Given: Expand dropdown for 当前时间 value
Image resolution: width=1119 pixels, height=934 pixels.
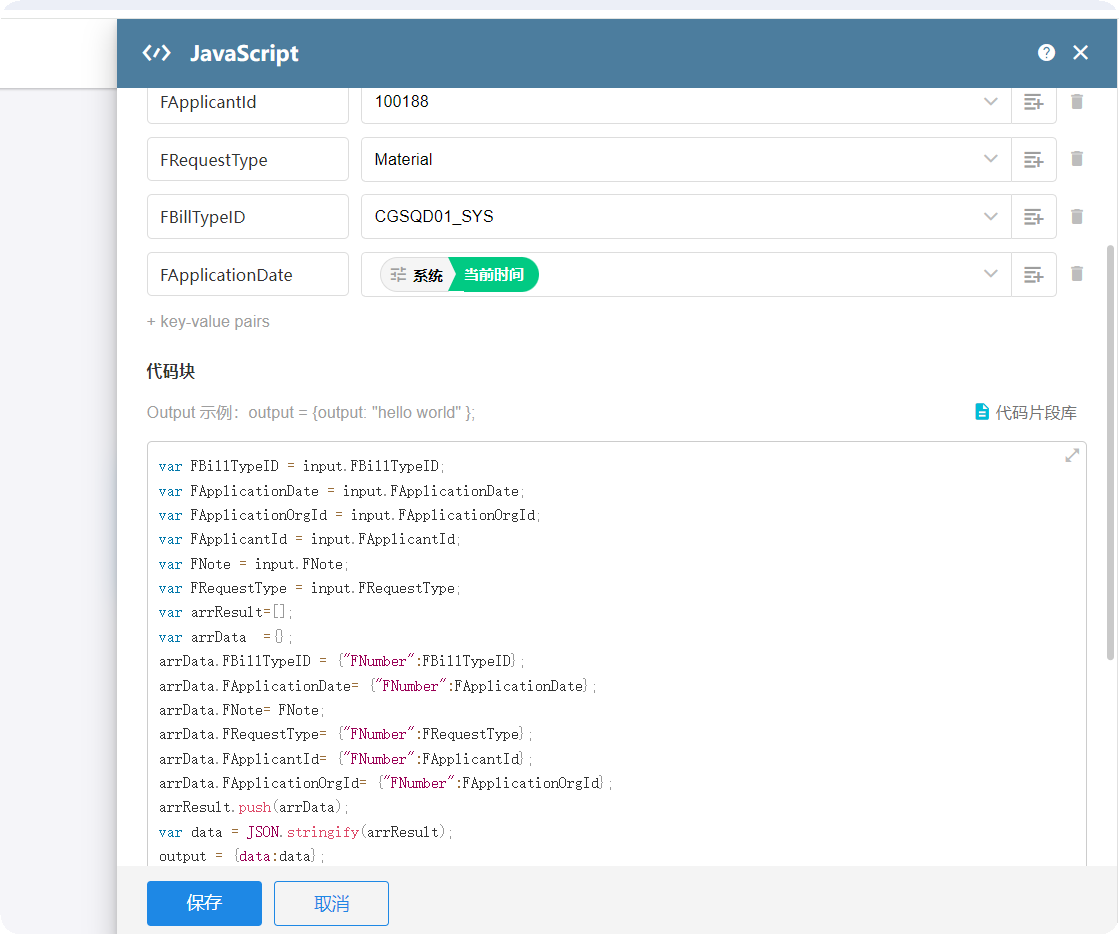Looking at the screenshot, I should [990, 274].
